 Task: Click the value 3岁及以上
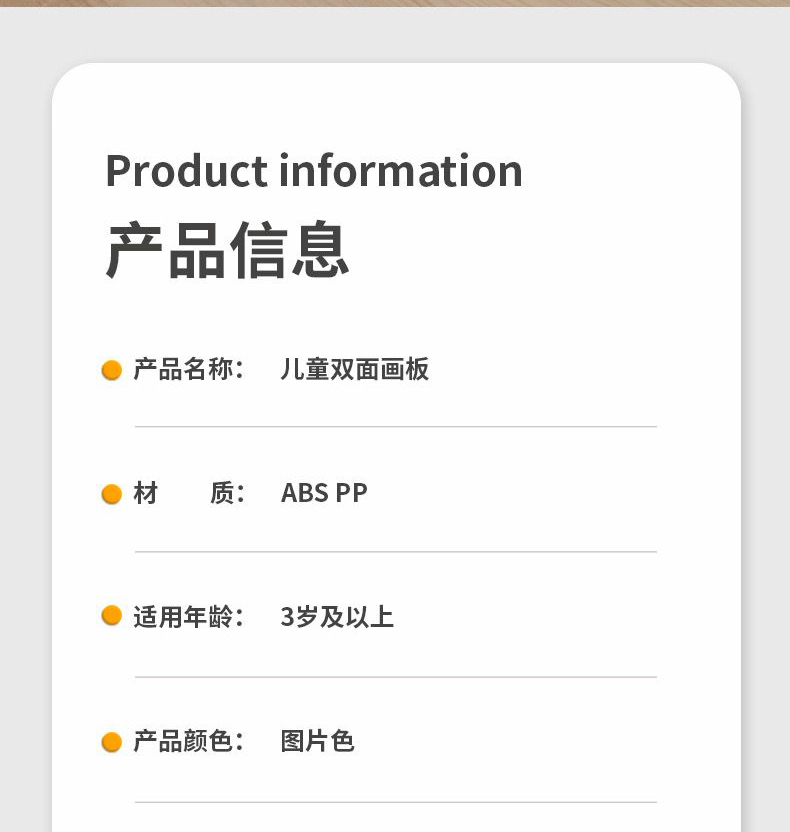point(337,617)
